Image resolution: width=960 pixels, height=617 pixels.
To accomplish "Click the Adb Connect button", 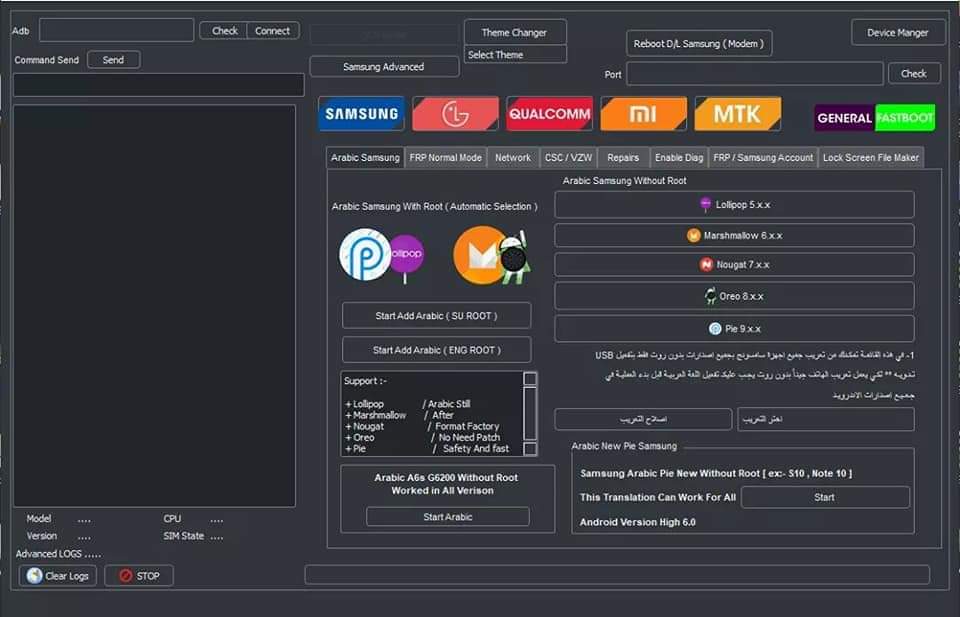I will pos(272,31).
